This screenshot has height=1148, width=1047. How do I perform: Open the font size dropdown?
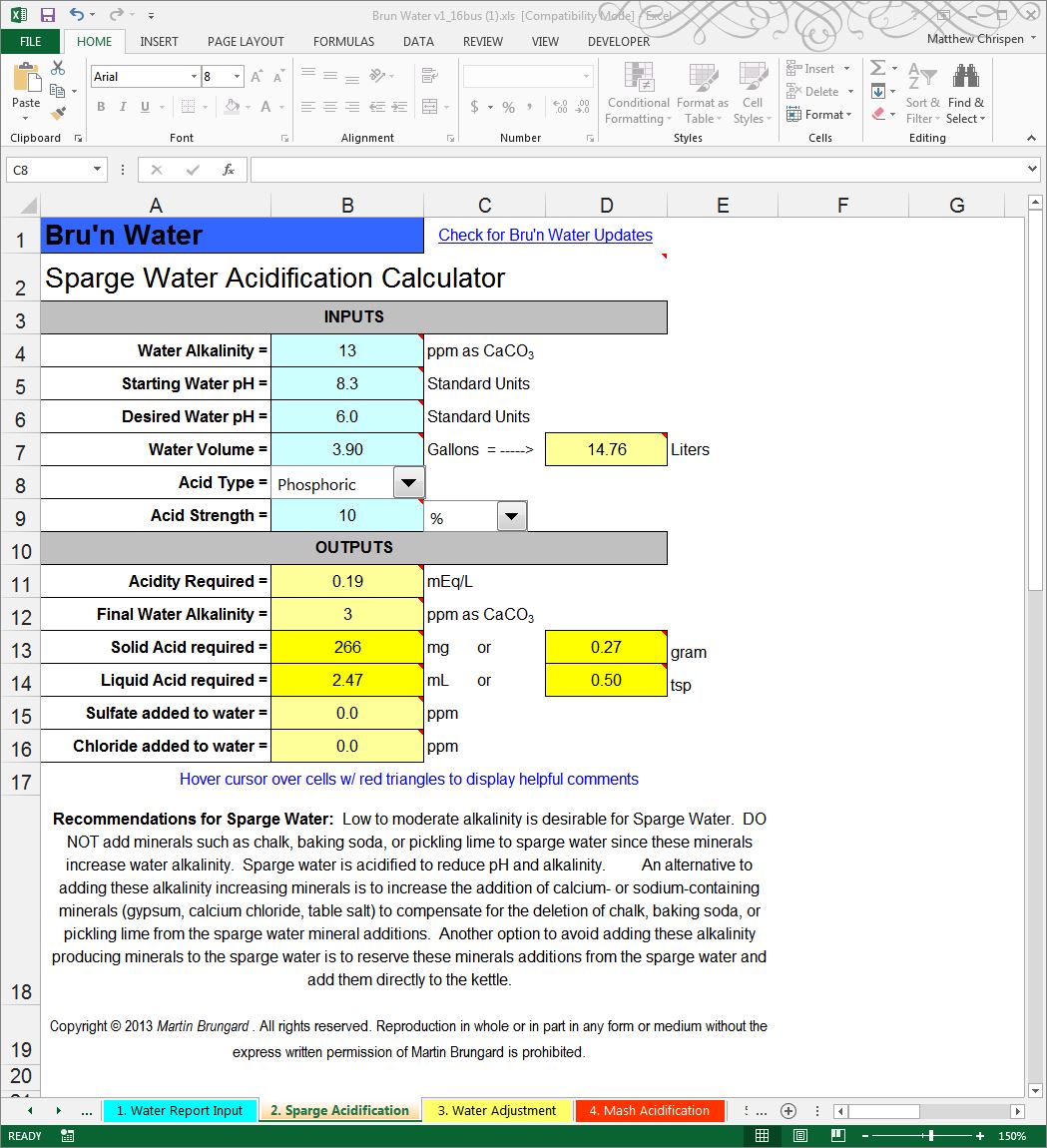click(237, 76)
